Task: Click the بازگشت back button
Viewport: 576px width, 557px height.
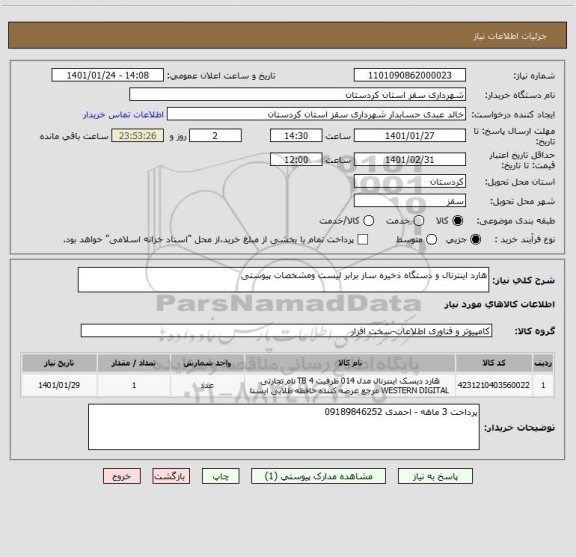Action: [171, 476]
